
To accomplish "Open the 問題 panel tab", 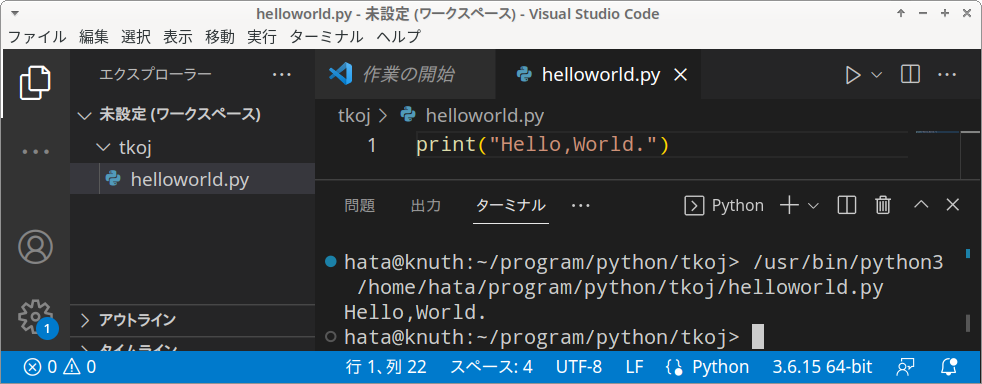I will pos(359,205).
